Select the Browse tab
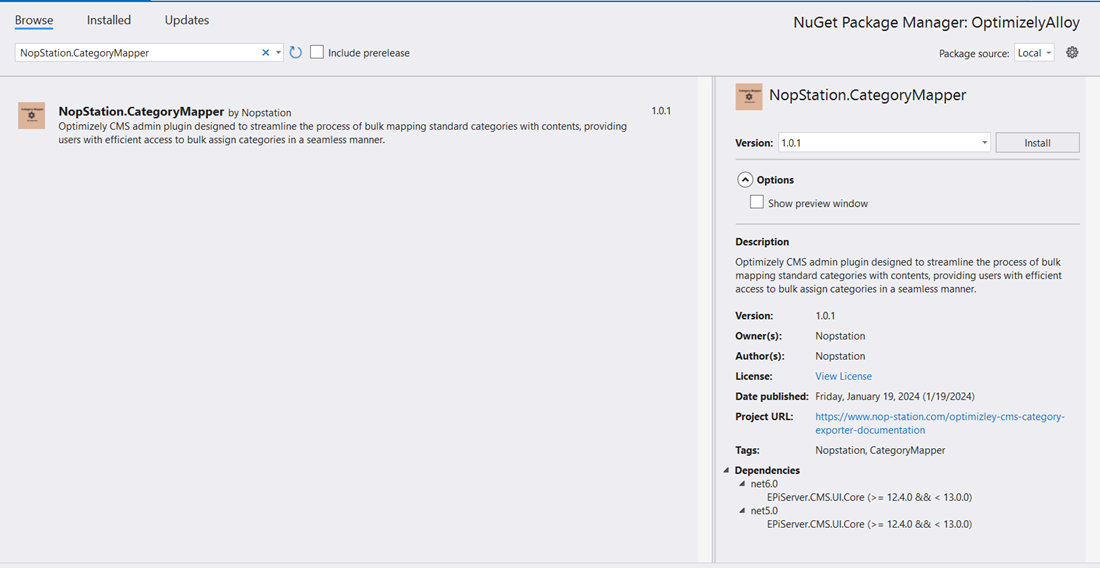The image size is (1100, 568). point(34,20)
